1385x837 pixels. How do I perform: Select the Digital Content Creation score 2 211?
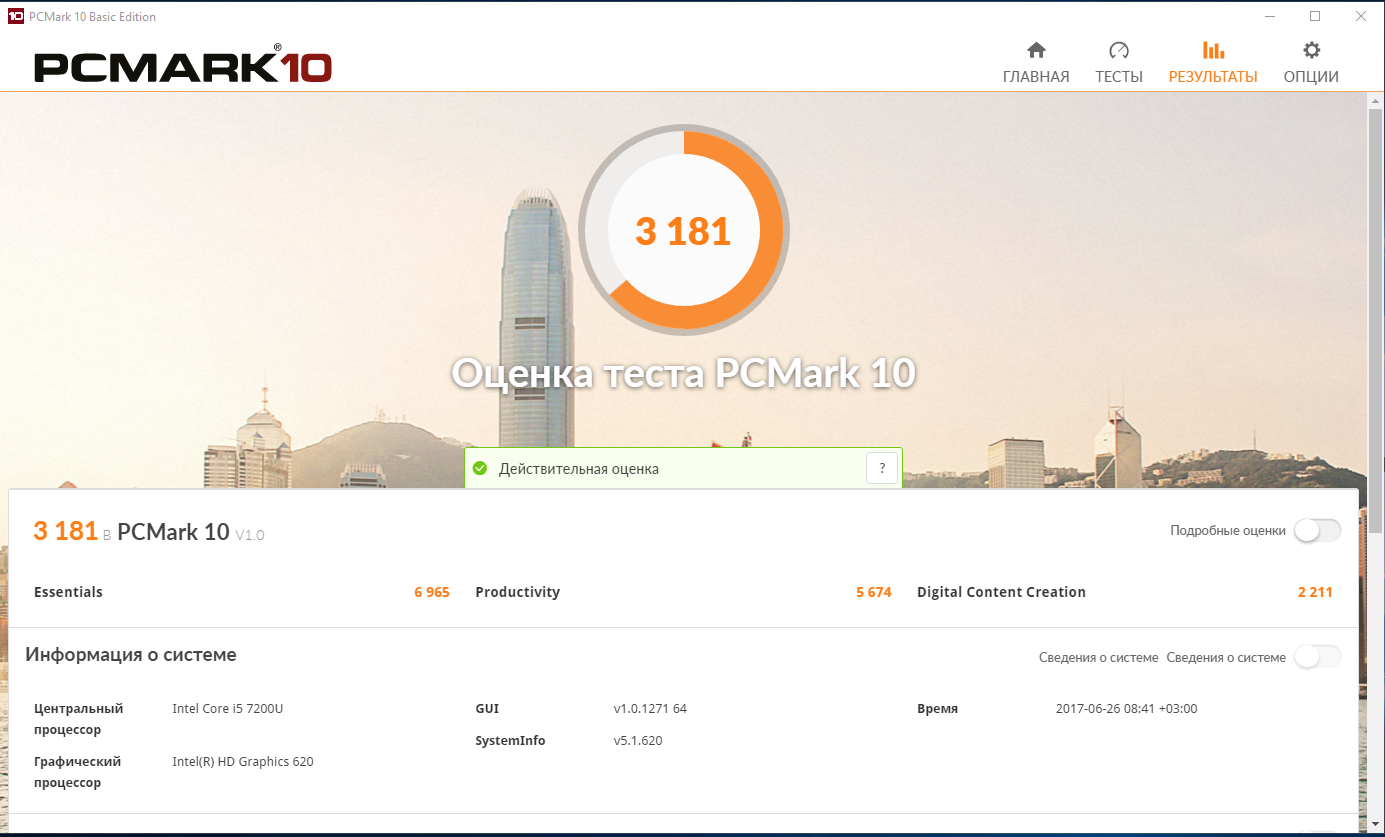[1315, 592]
